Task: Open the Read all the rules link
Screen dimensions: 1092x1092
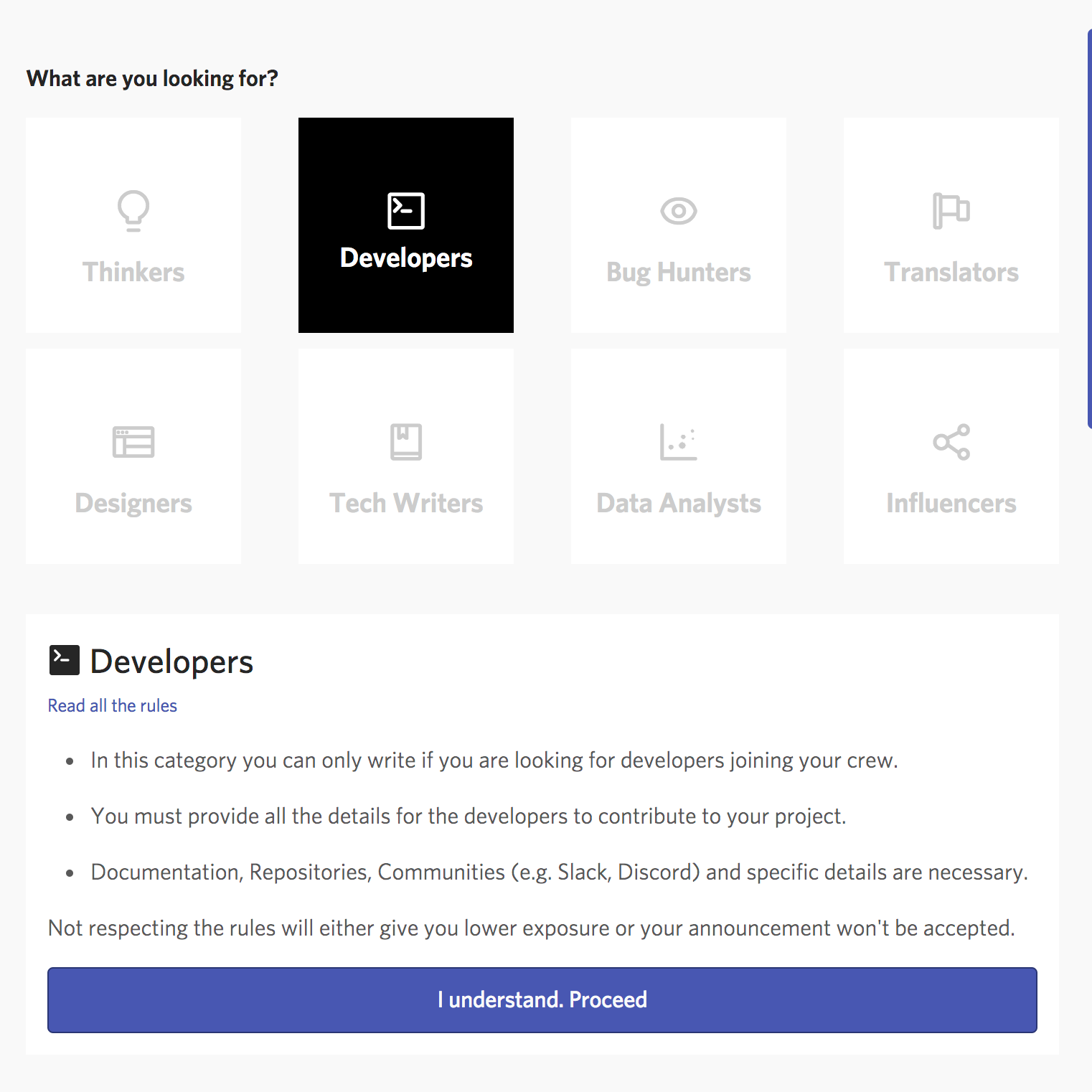Action: point(113,706)
